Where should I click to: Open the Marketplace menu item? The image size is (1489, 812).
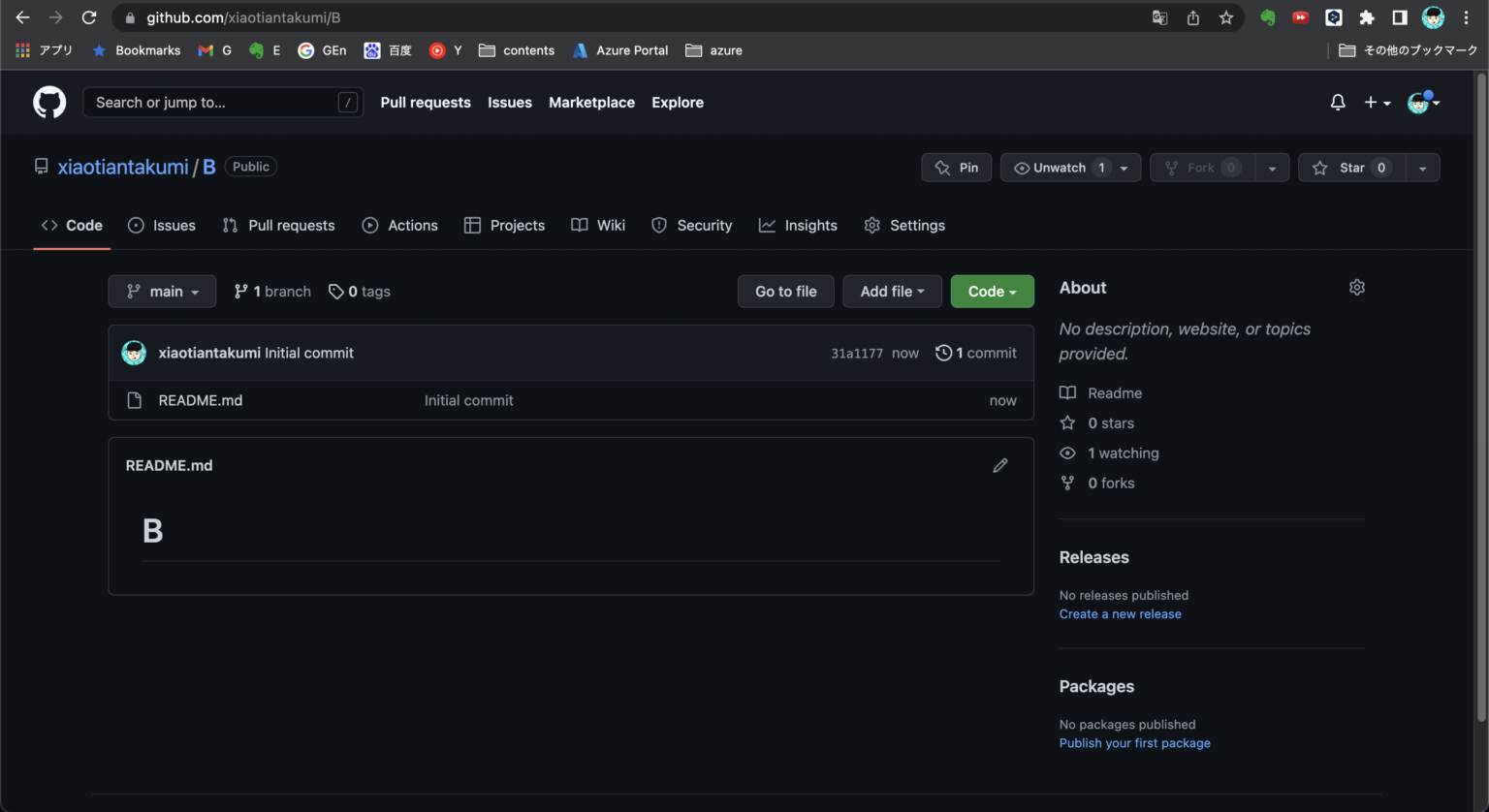point(591,102)
